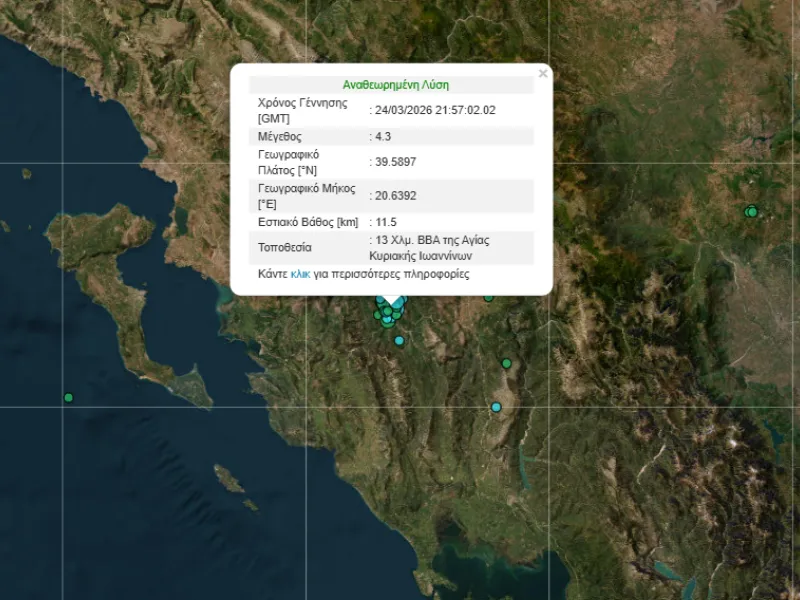Click the 'Αγίας Κυριακής Ιωαννίνων' location text

(x=432, y=256)
